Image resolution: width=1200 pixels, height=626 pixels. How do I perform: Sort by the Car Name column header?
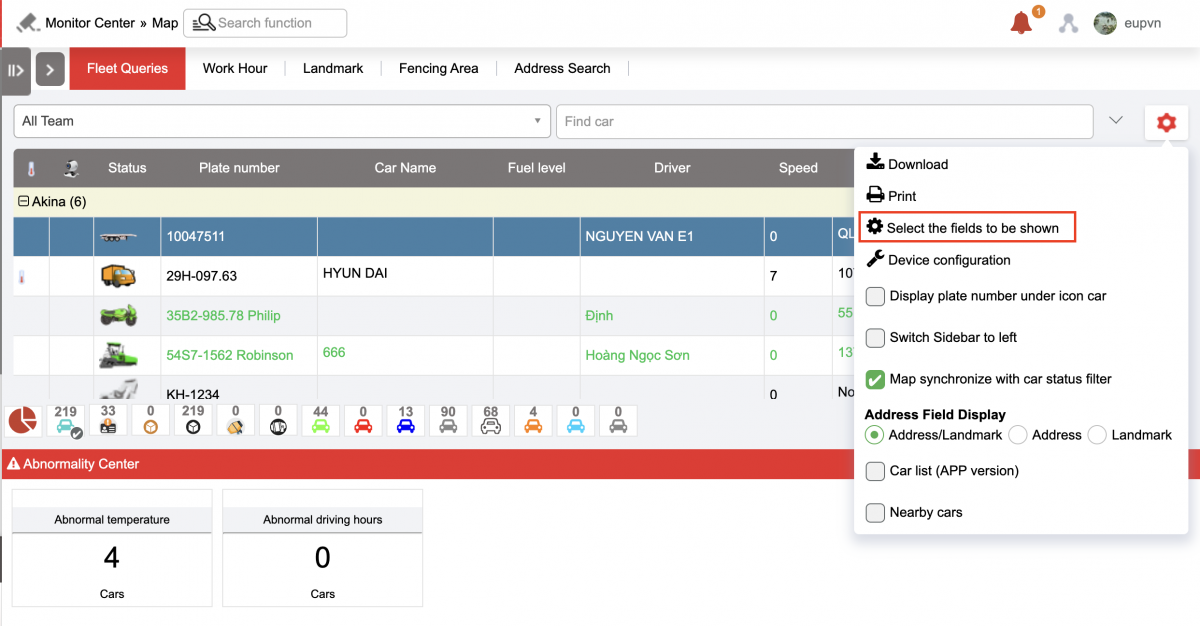405,168
